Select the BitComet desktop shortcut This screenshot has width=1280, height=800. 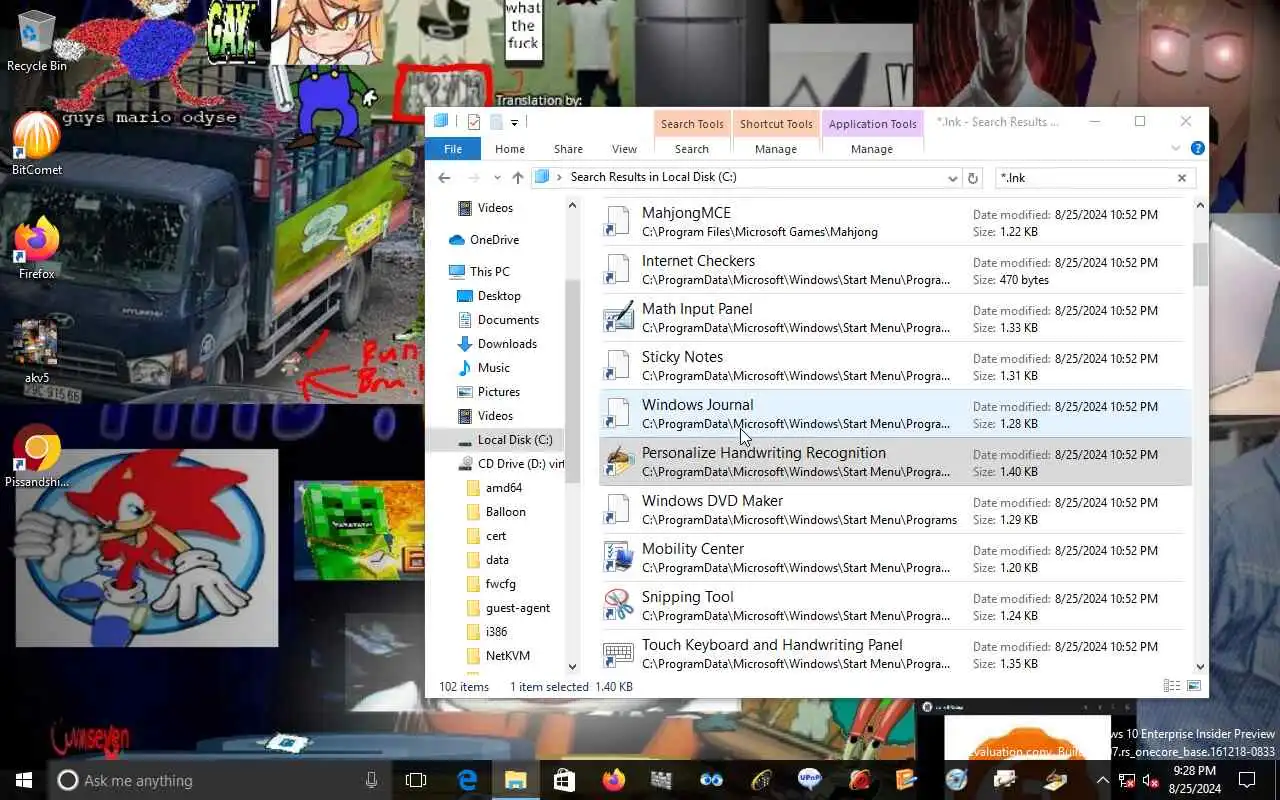click(x=37, y=144)
